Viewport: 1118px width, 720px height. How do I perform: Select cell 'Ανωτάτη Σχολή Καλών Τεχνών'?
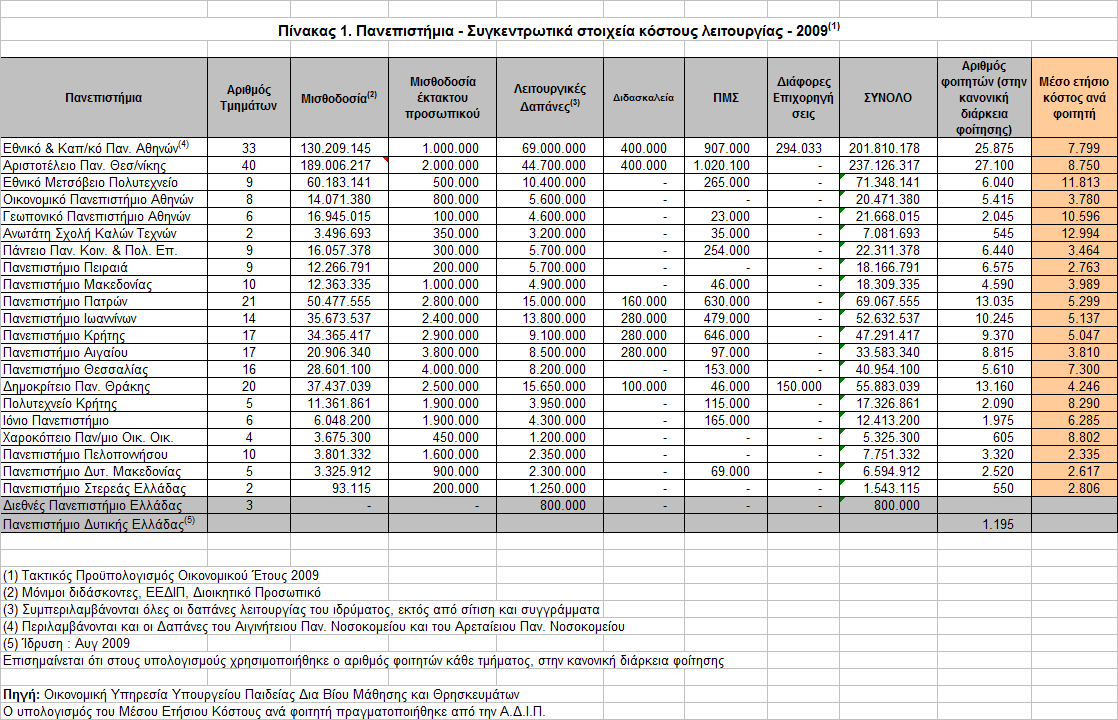tap(103, 234)
